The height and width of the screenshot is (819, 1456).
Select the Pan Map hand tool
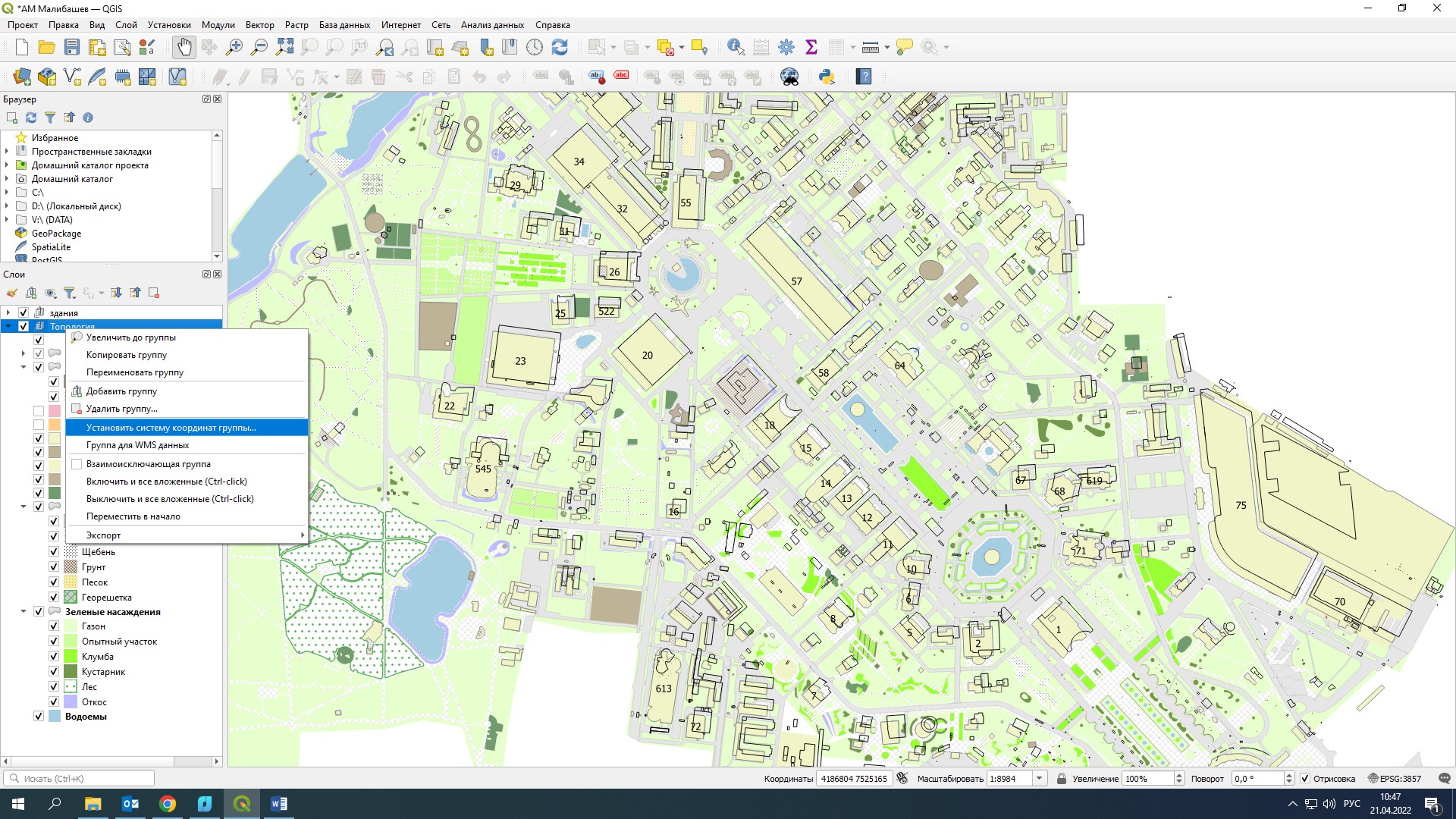coord(184,47)
